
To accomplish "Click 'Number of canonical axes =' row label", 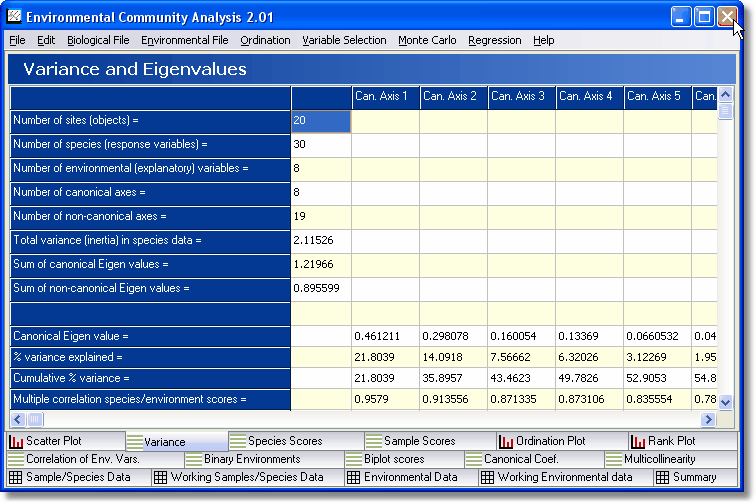I will click(150, 193).
